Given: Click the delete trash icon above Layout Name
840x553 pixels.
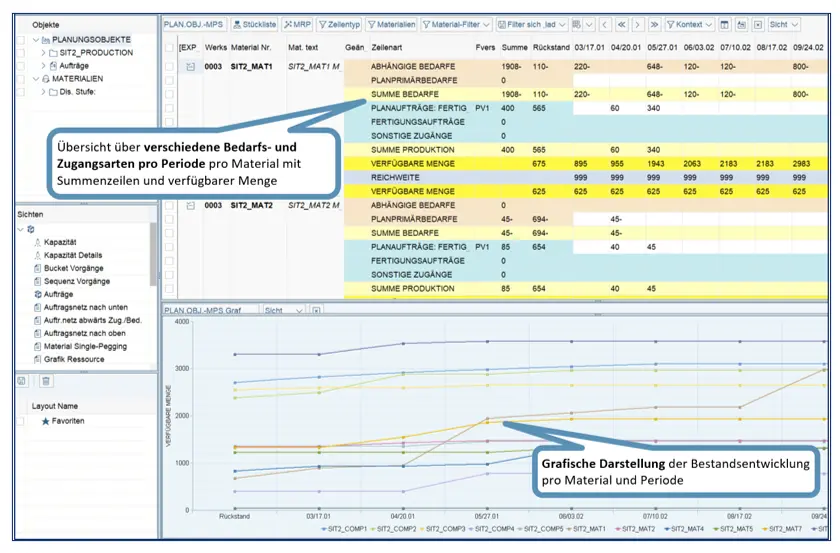Looking at the screenshot, I should click(x=46, y=381).
